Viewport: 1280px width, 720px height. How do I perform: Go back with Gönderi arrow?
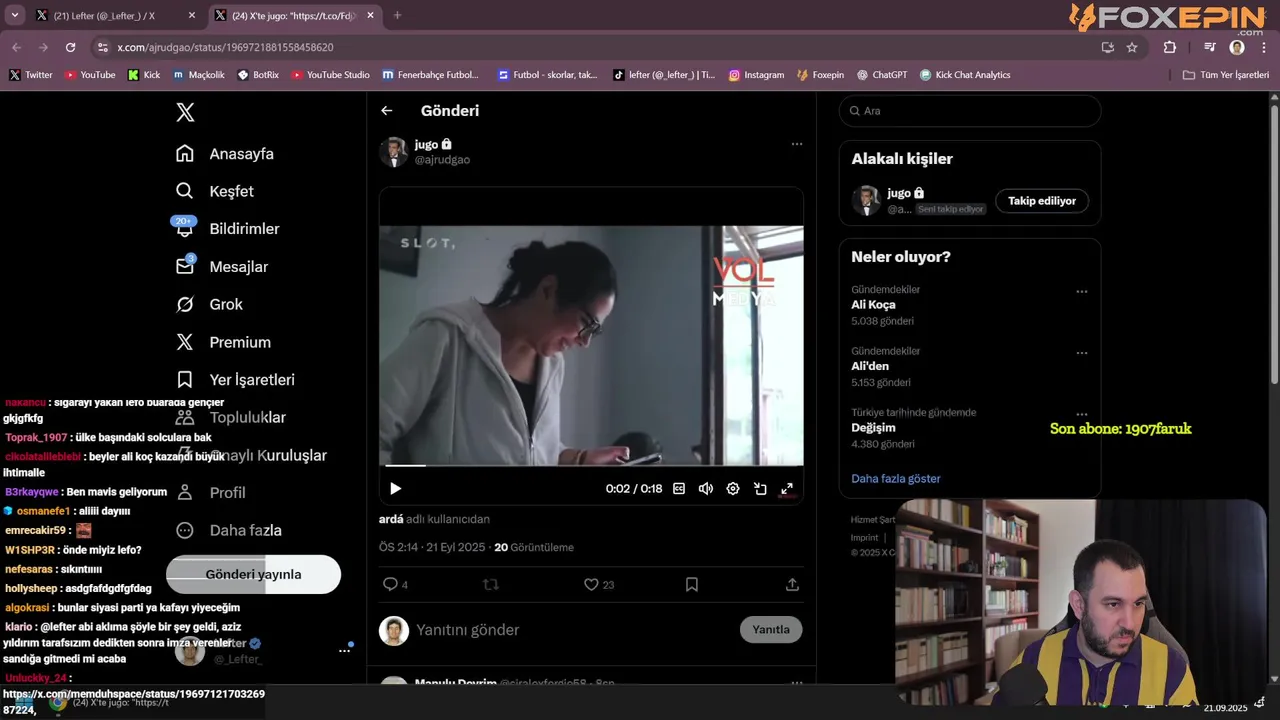pyautogui.click(x=387, y=111)
